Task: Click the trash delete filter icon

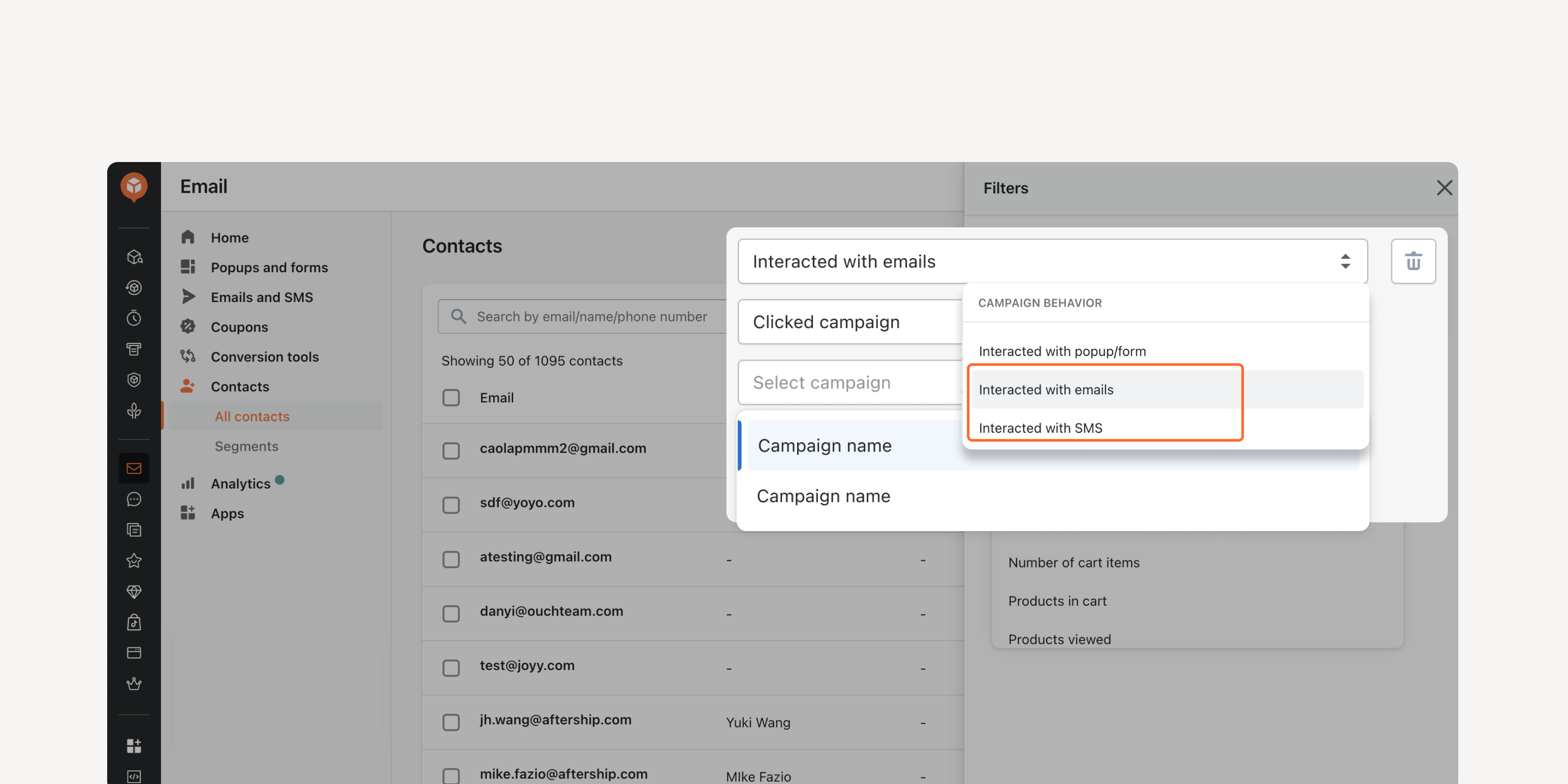Action: click(x=1413, y=261)
